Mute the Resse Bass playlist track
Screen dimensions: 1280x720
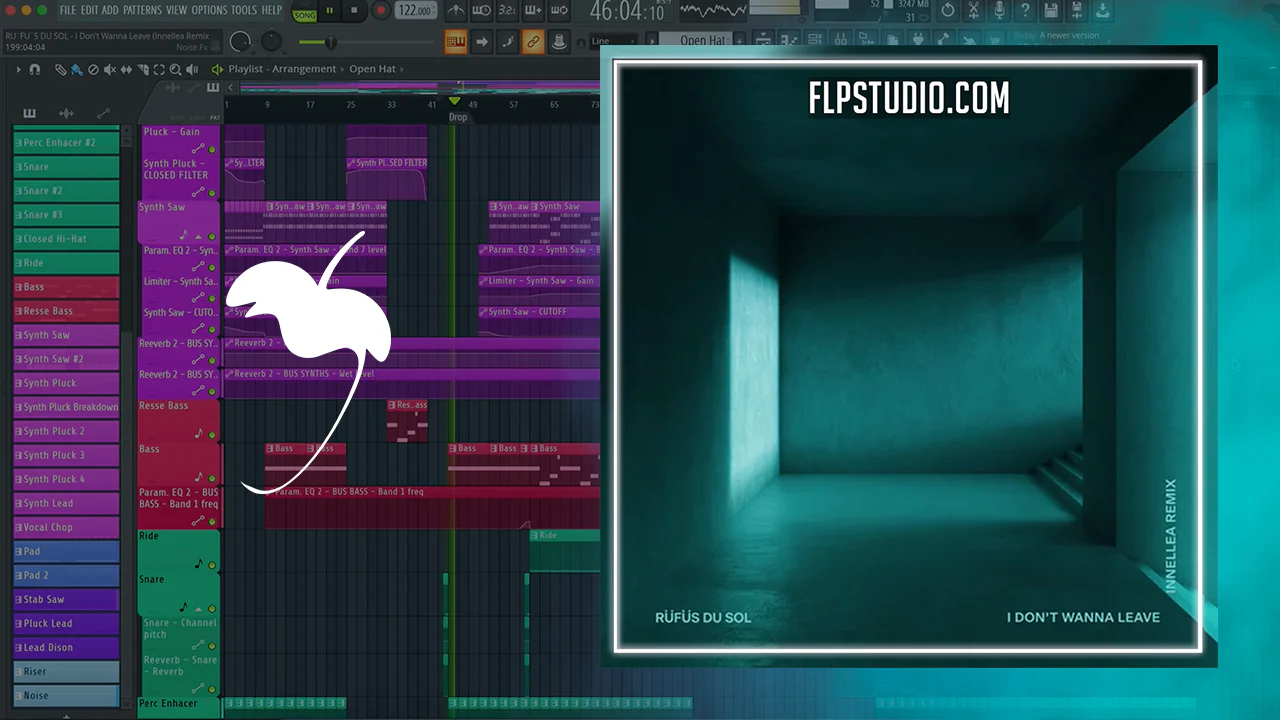pos(212,434)
